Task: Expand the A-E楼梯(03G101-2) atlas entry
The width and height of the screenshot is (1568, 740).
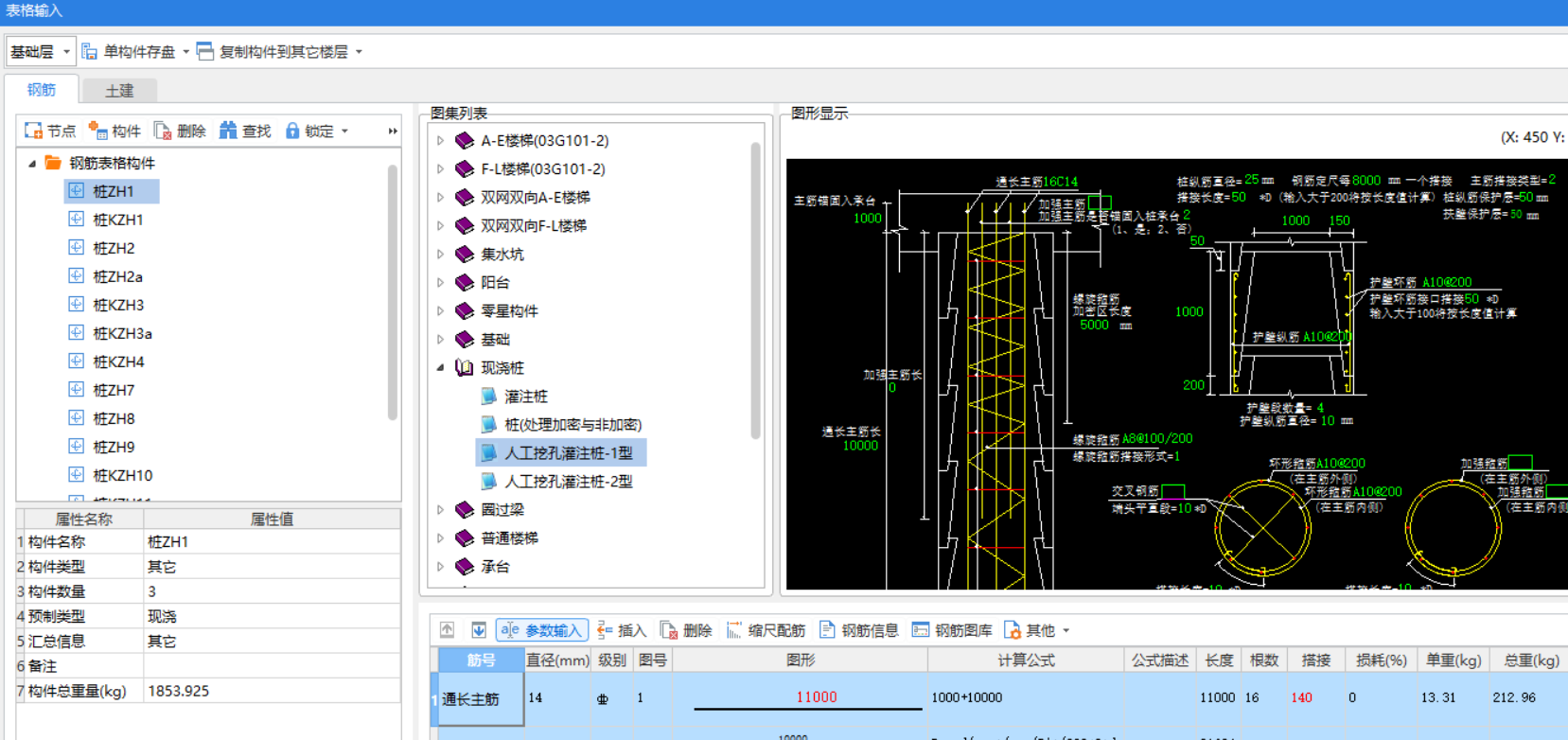Action: (440, 140)
